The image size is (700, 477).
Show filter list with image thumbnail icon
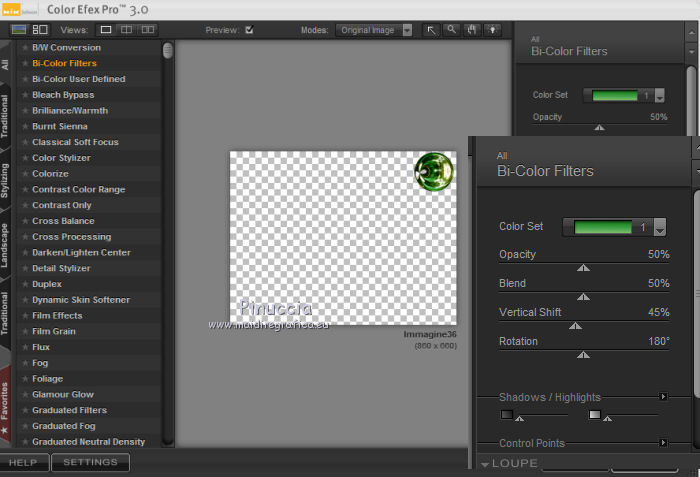pyautogui.click(x=19, y=30)
